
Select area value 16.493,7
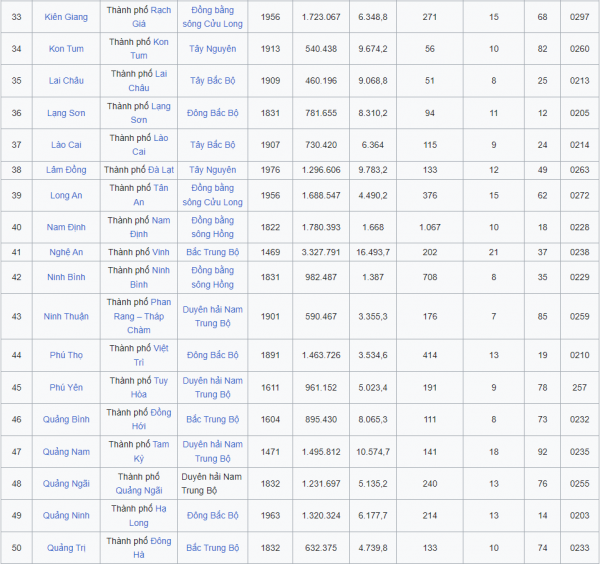click(x=373, y=252)
